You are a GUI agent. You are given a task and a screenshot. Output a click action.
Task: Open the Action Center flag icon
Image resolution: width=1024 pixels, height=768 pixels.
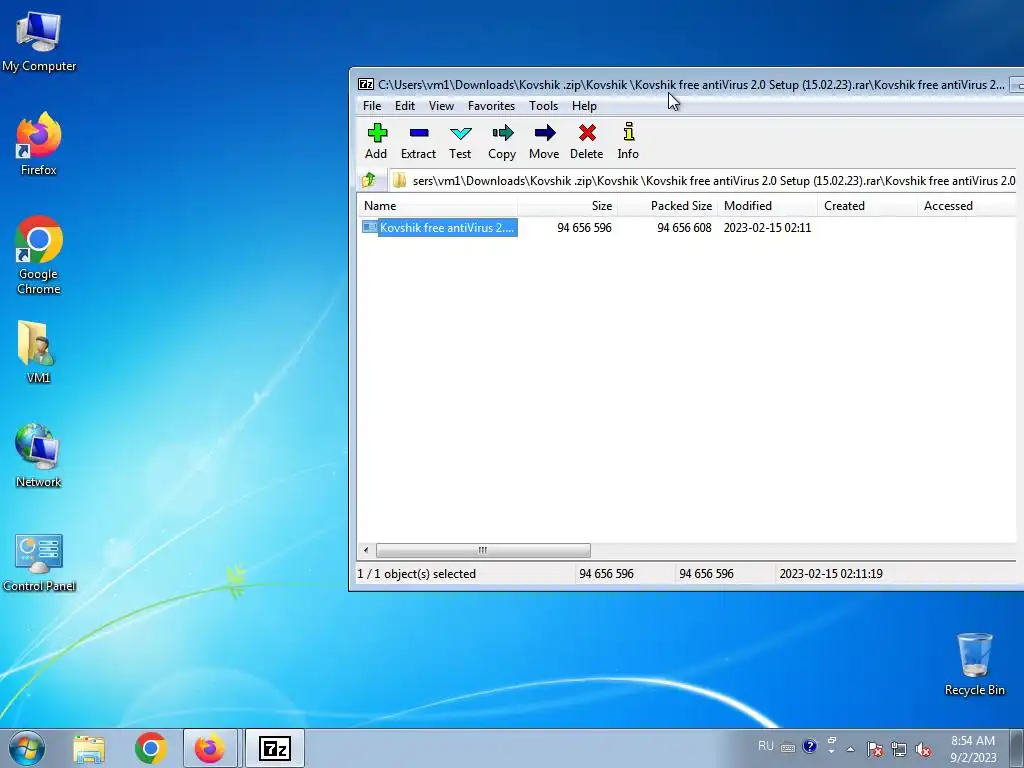coord(875,749)
